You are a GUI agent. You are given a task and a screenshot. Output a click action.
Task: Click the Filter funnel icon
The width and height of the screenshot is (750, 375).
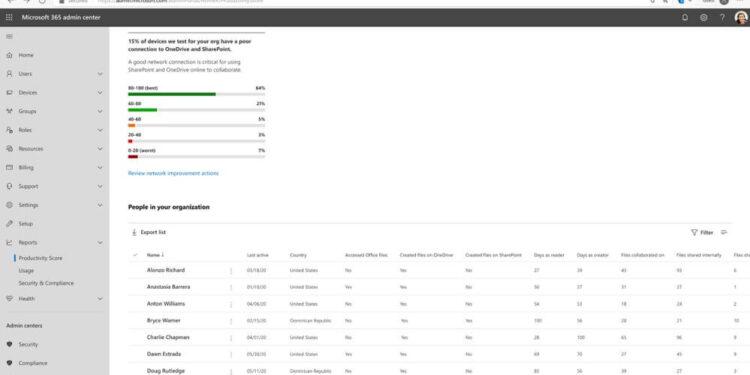pyautogui.click(x=694, y=232)
